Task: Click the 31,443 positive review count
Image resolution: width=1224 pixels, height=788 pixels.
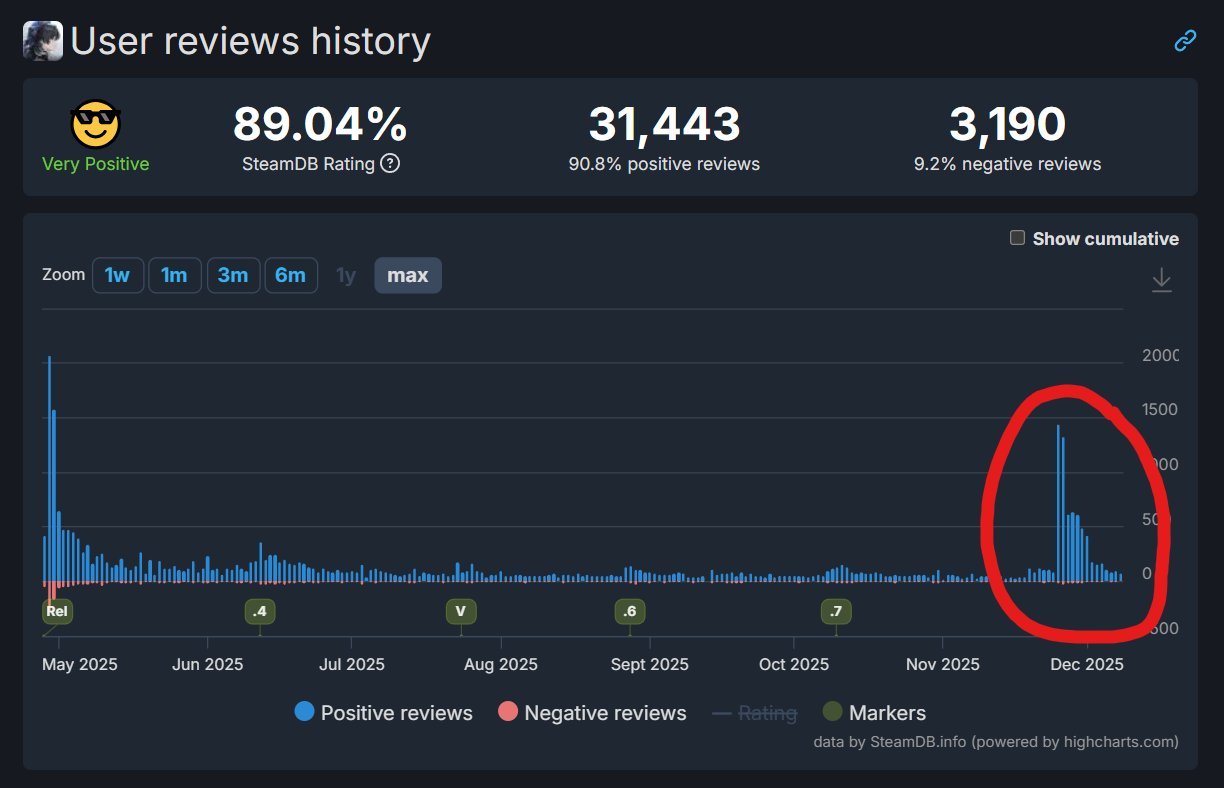Action: 664,124
